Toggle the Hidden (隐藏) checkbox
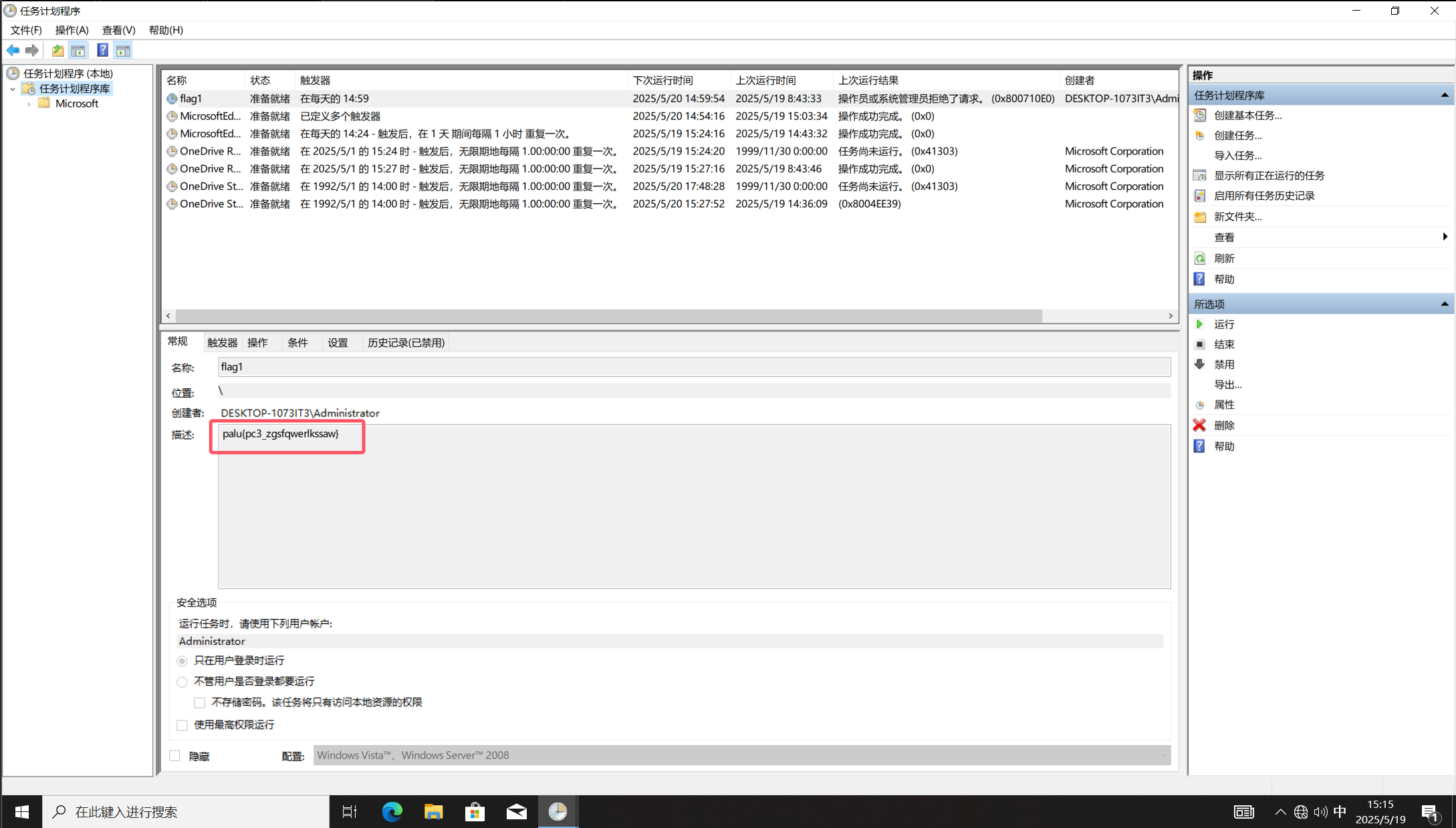 coord(175,756)
